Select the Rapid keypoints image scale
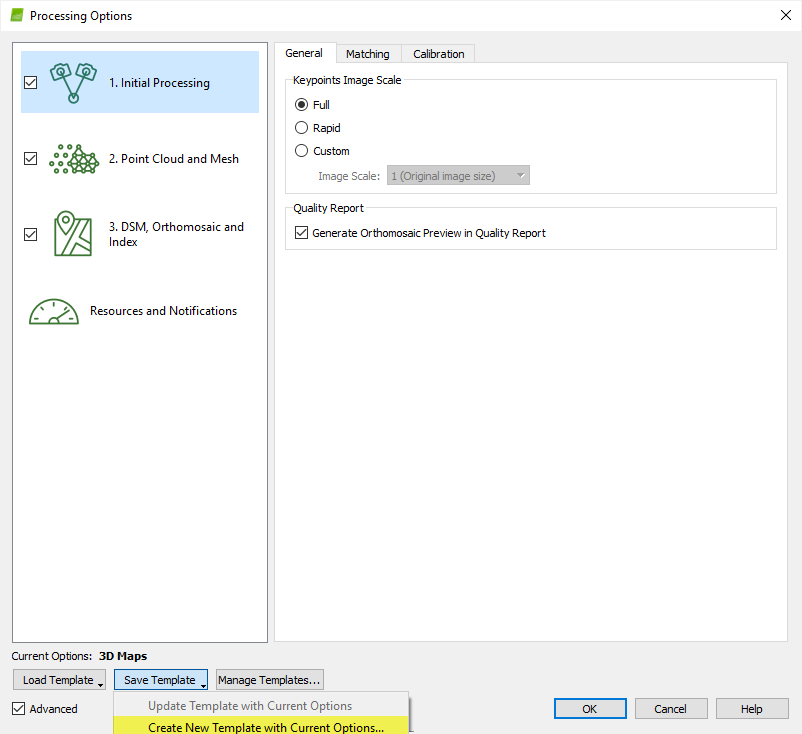 tap(302, 128)
